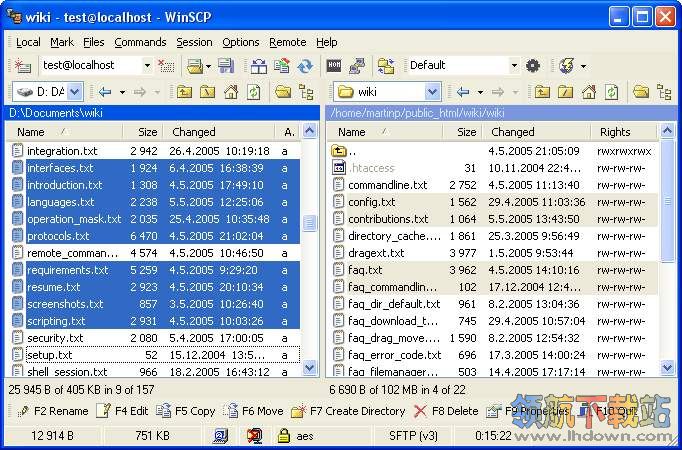Image resolution: width=682 pixels, height=450 pixels.
Task: Open the remote wiki directory dropdown
Action: coord(432,92)
